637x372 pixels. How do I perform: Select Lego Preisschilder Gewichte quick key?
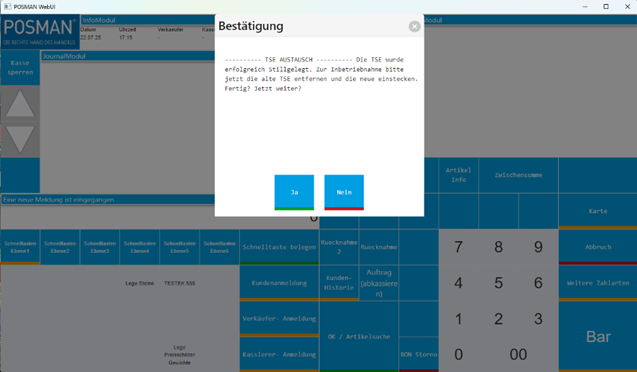180,355
